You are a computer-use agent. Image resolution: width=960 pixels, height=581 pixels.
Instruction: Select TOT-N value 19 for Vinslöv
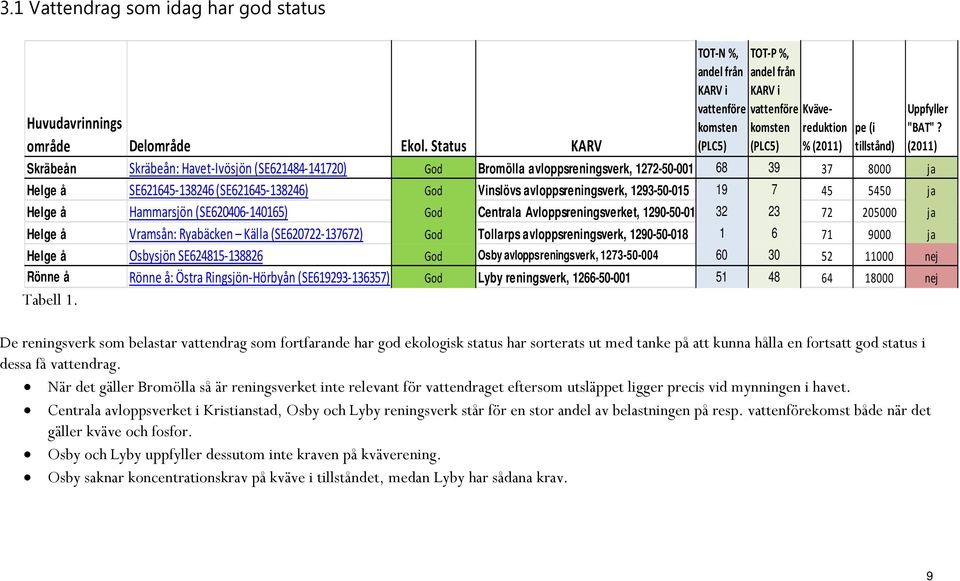point(722,190)
